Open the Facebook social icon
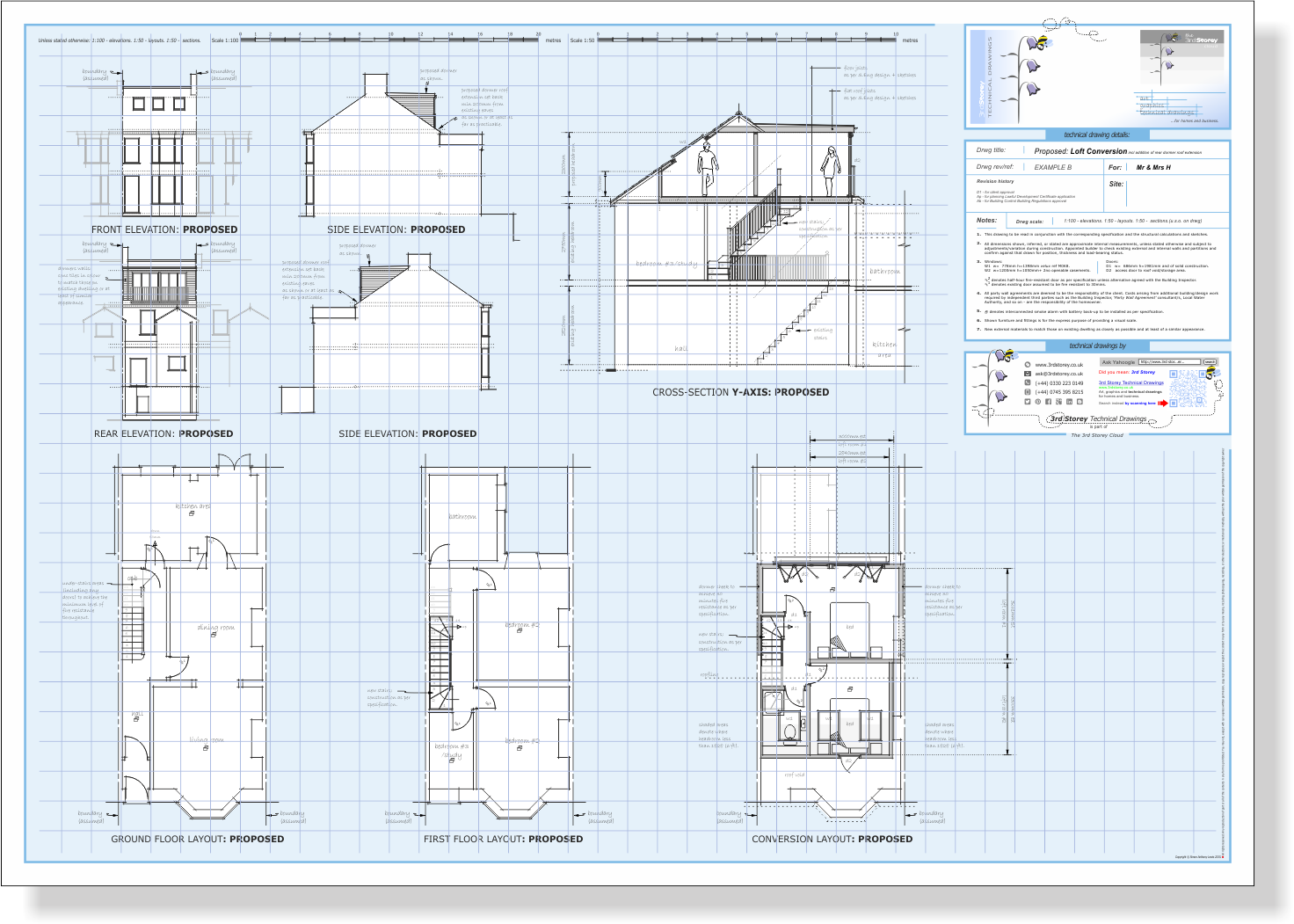The height and width of the screenshot is (924, 1294). coord(1048,402)
